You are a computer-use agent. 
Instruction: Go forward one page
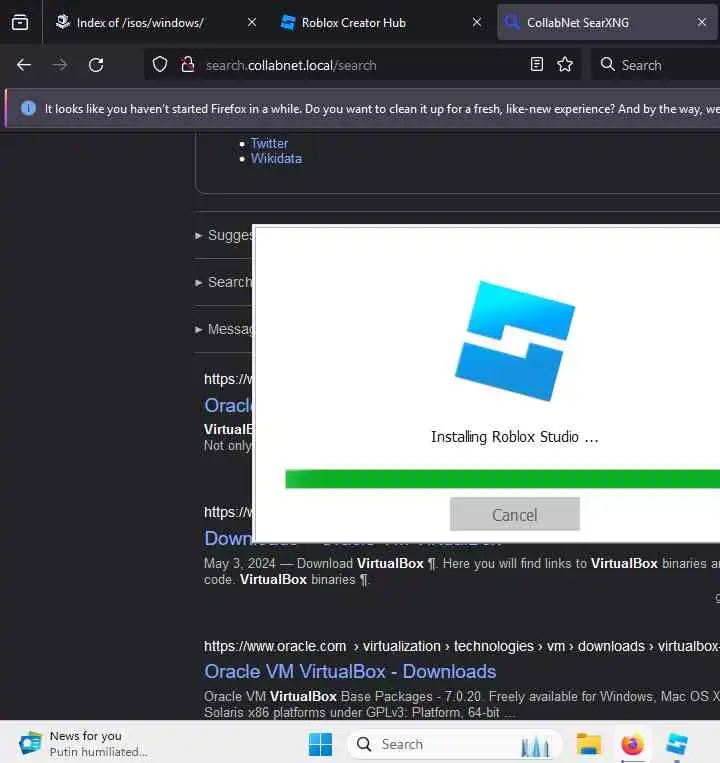(60, 65)
